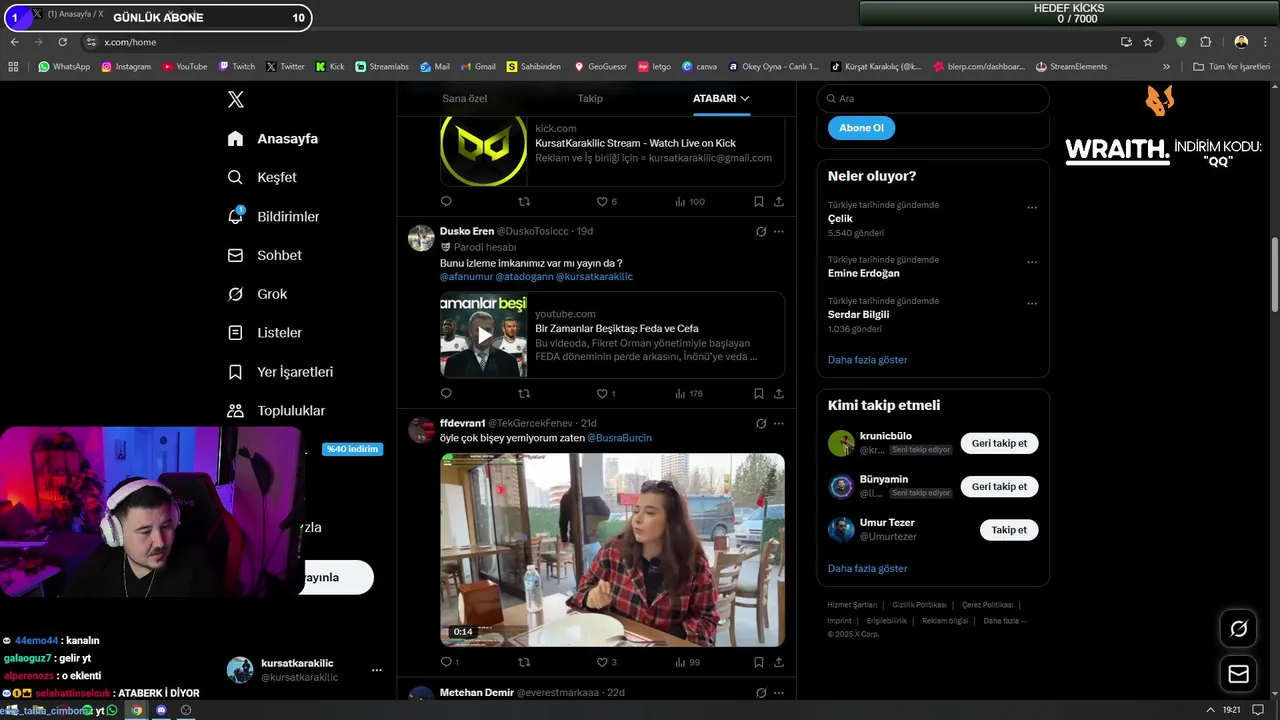Reply to the kick.com KursatKarakilic post
Screen dimensions: 1280x720
point(446,201)
